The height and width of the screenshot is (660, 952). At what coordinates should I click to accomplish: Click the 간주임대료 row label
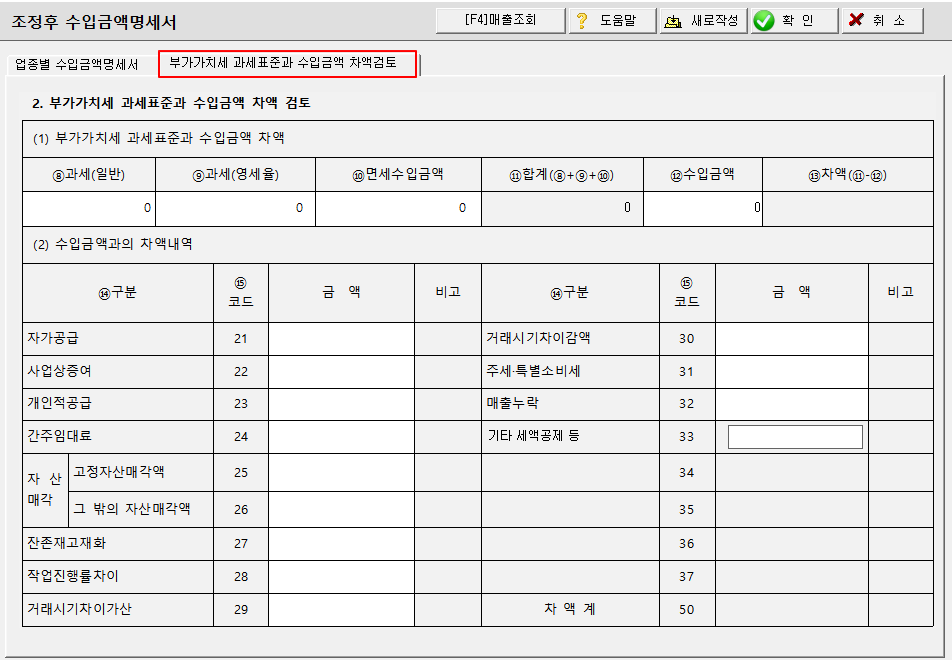[60, 436]
